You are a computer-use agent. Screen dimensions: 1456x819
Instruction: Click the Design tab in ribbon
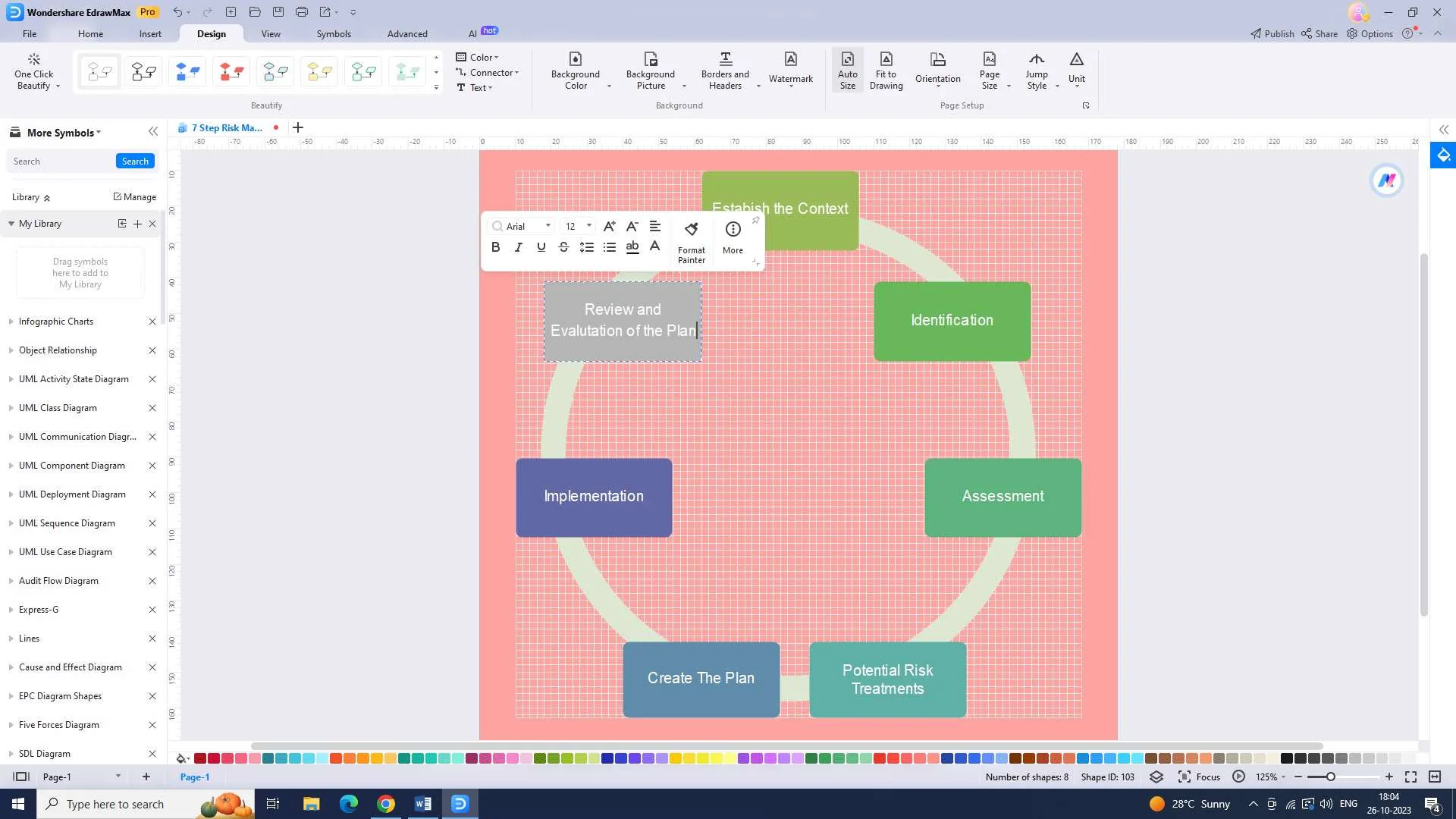[210, 33]
